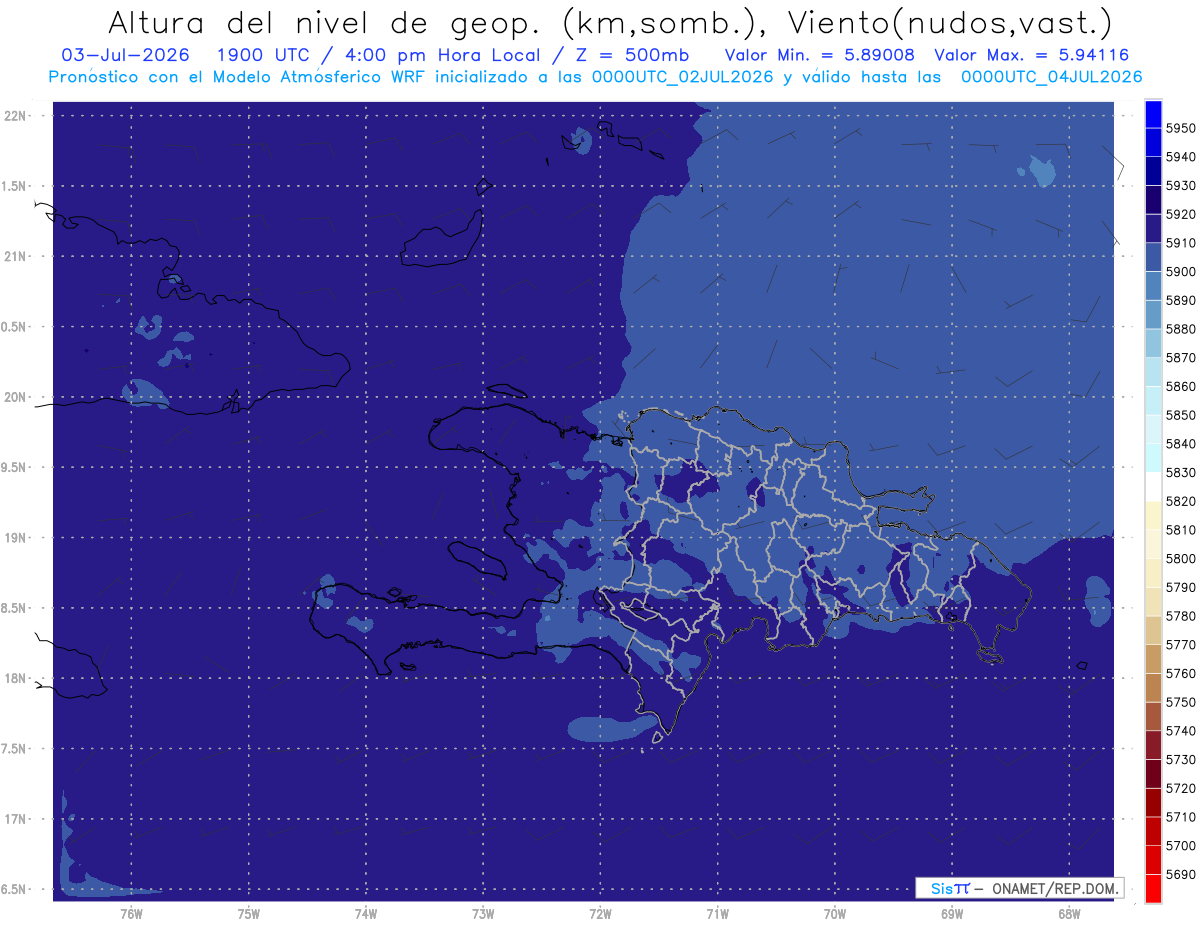Click the '76W' longitude label
The height and width of the screenshot is (927, 1200).
131,913
